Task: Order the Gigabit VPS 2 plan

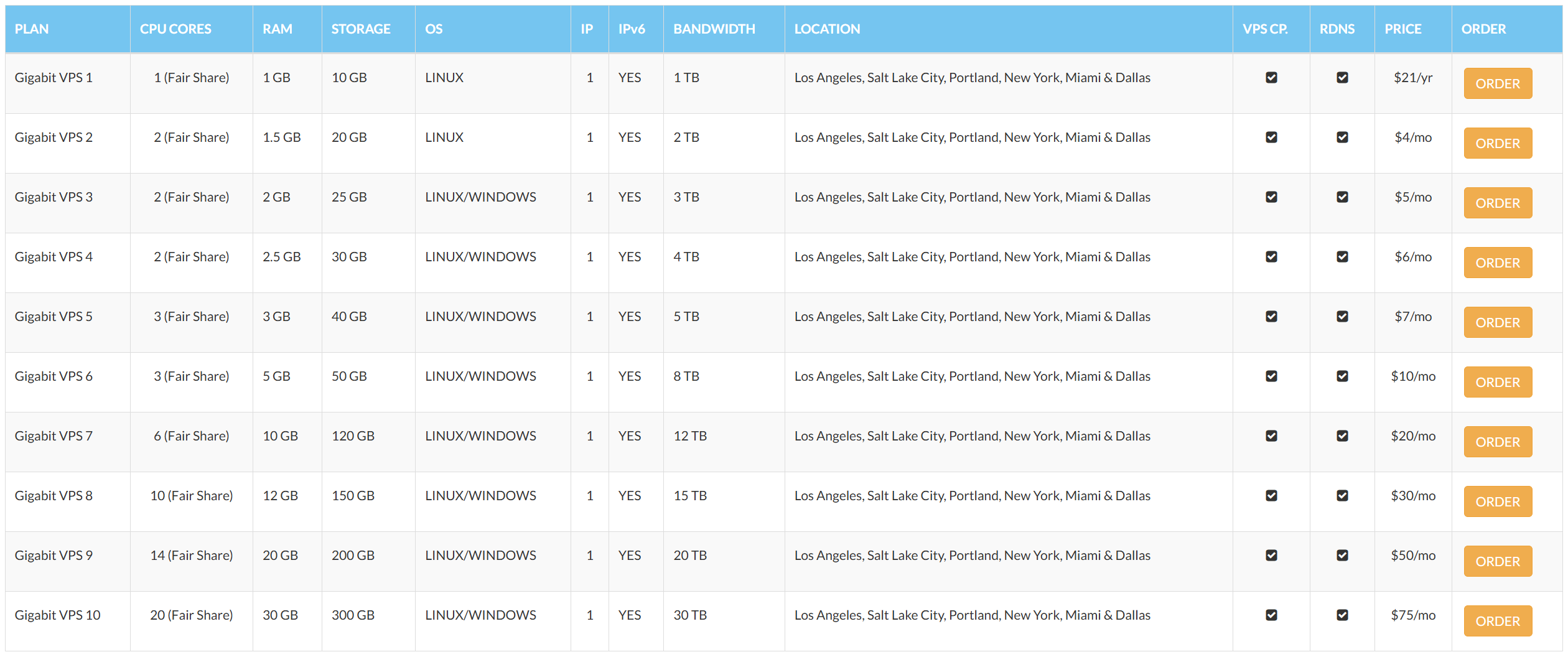Action: pos(1498,143)
